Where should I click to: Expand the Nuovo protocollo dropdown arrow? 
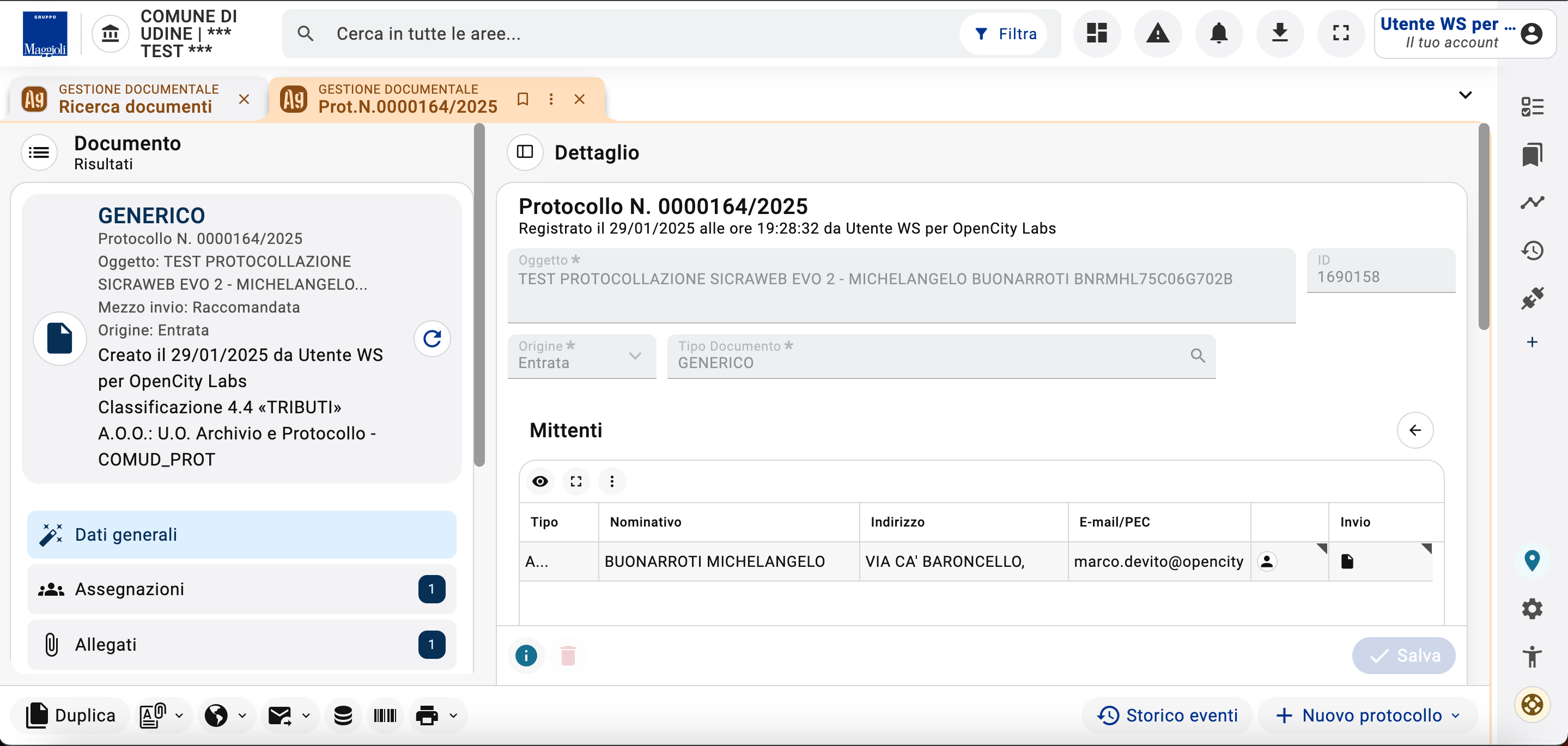click(x=1456, y=716)
